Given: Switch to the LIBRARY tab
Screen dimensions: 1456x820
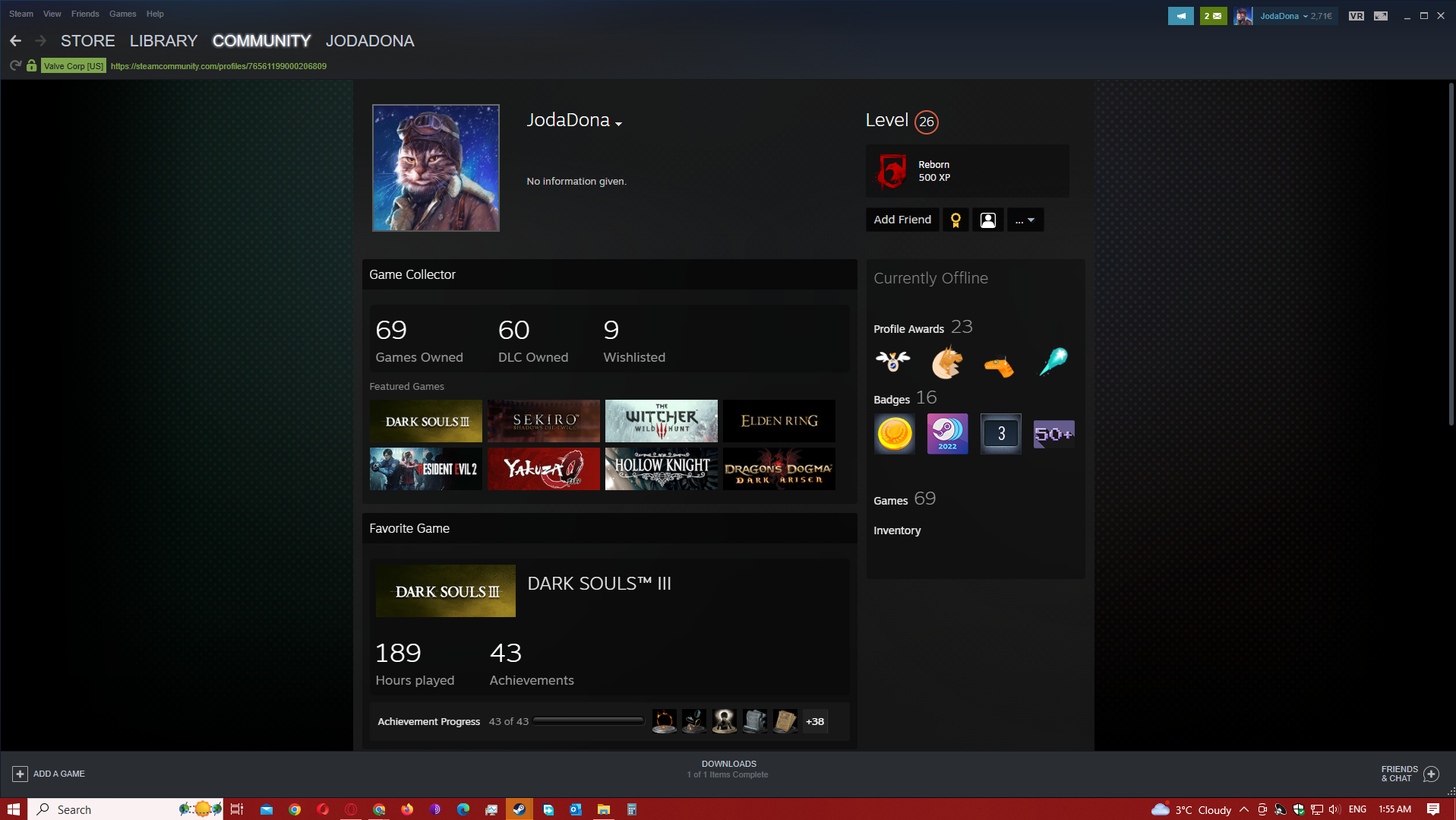Looking at the screenshot, I should pos(163,41).
